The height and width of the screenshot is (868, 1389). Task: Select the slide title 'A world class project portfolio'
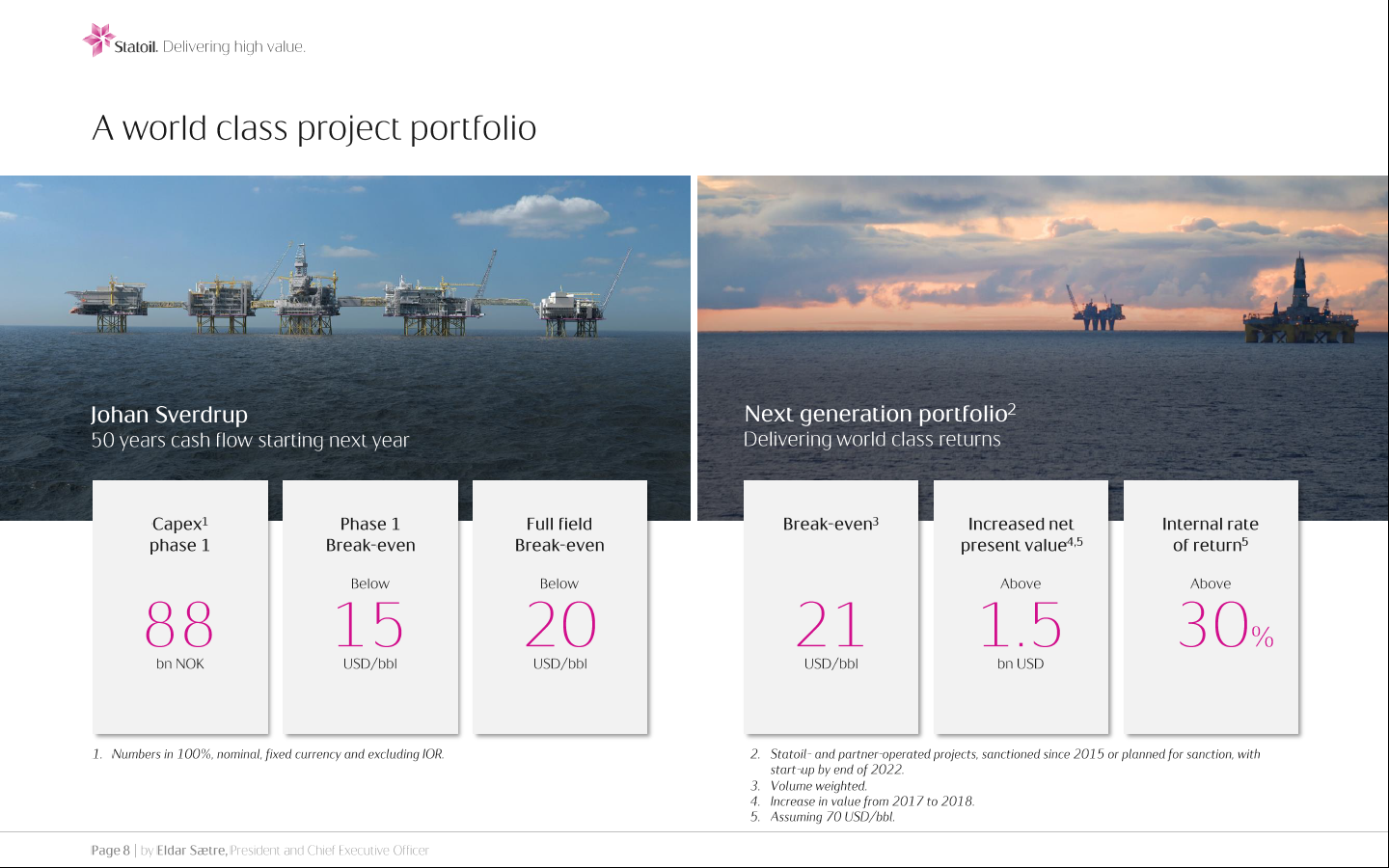[x=314, y=128]
